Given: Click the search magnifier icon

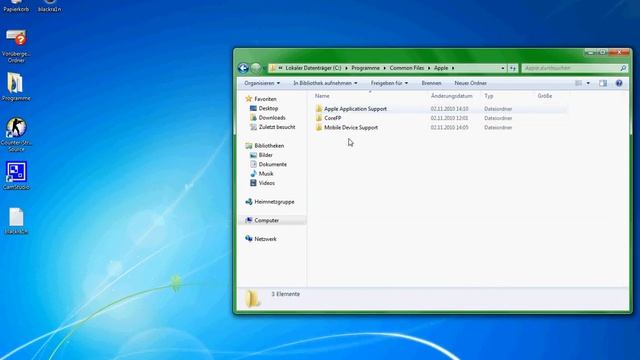Looking at the screenshot, I should click(x=623, y=68).
